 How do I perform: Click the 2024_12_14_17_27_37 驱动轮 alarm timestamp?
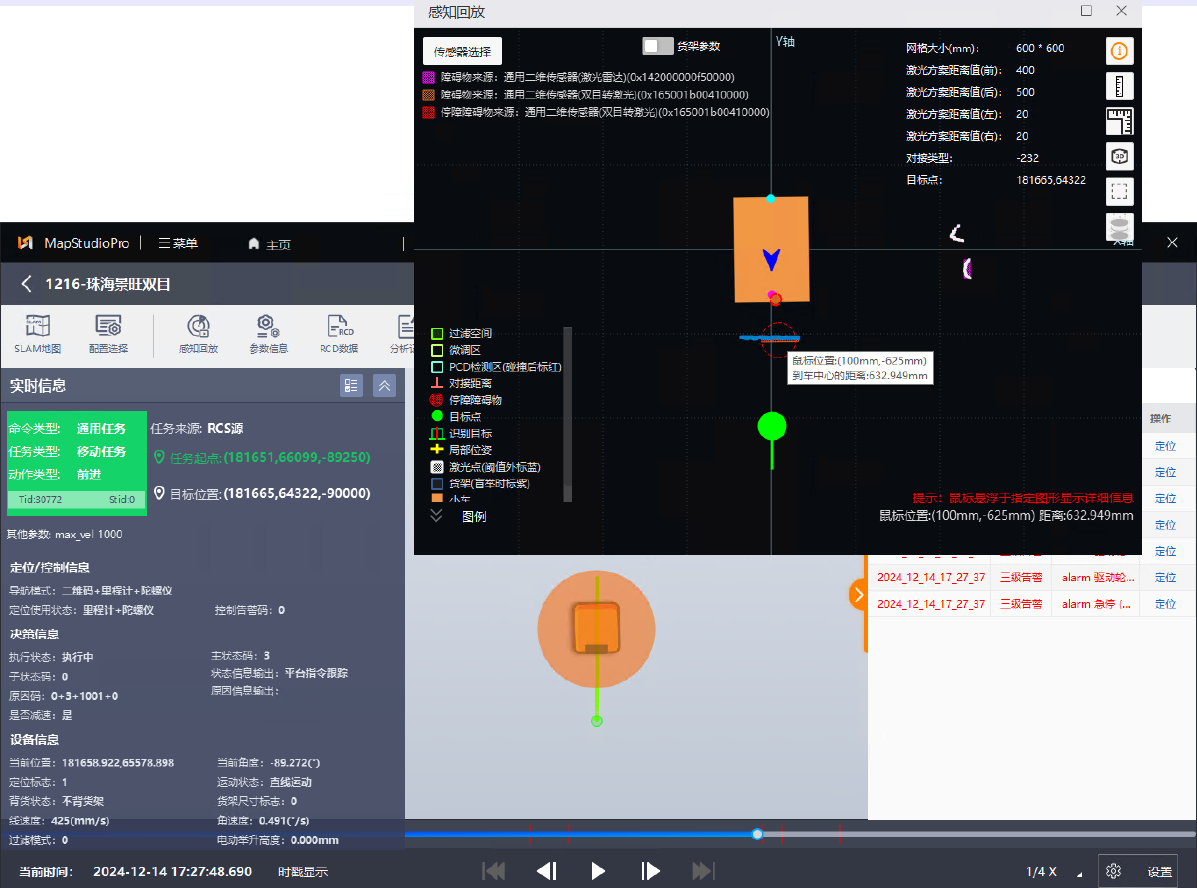point(931,578)
